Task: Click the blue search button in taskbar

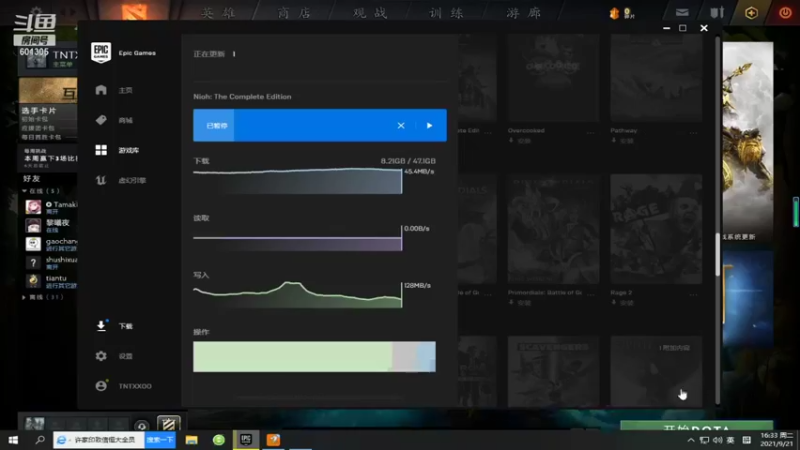Action: point(160,440)
